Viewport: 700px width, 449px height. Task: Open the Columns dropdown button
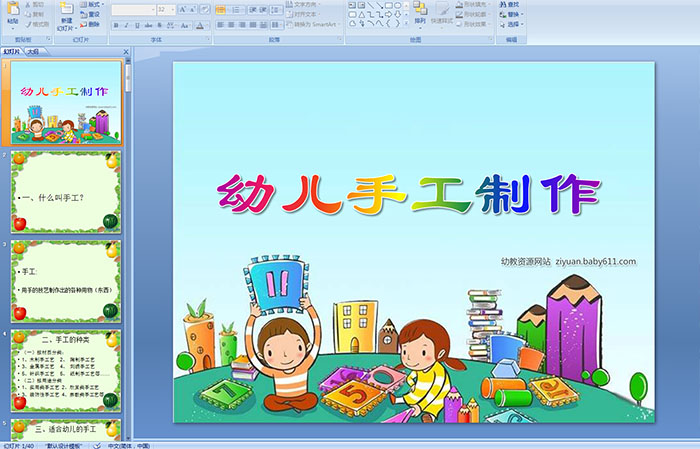pyautogui.click(x=277, y=25)
